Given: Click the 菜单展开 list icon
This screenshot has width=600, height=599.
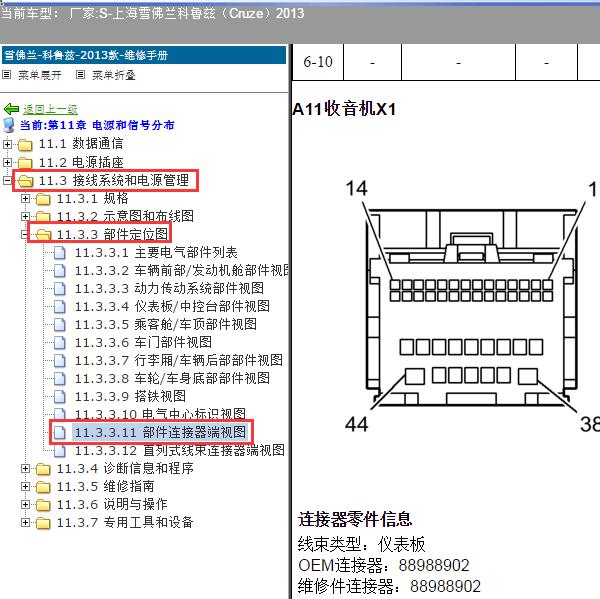Looking at the screenshot, I should (x=6, y=75).
